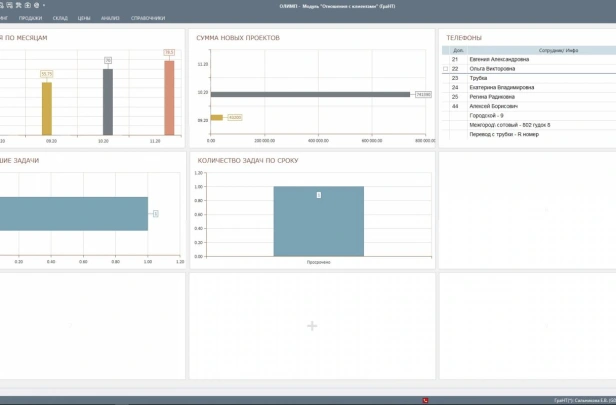Viewport: 616px width, 405px height.
Task: Click the orange 11.20 column in monthly chart
Action: pyautogui.click(x=169, y=98)
